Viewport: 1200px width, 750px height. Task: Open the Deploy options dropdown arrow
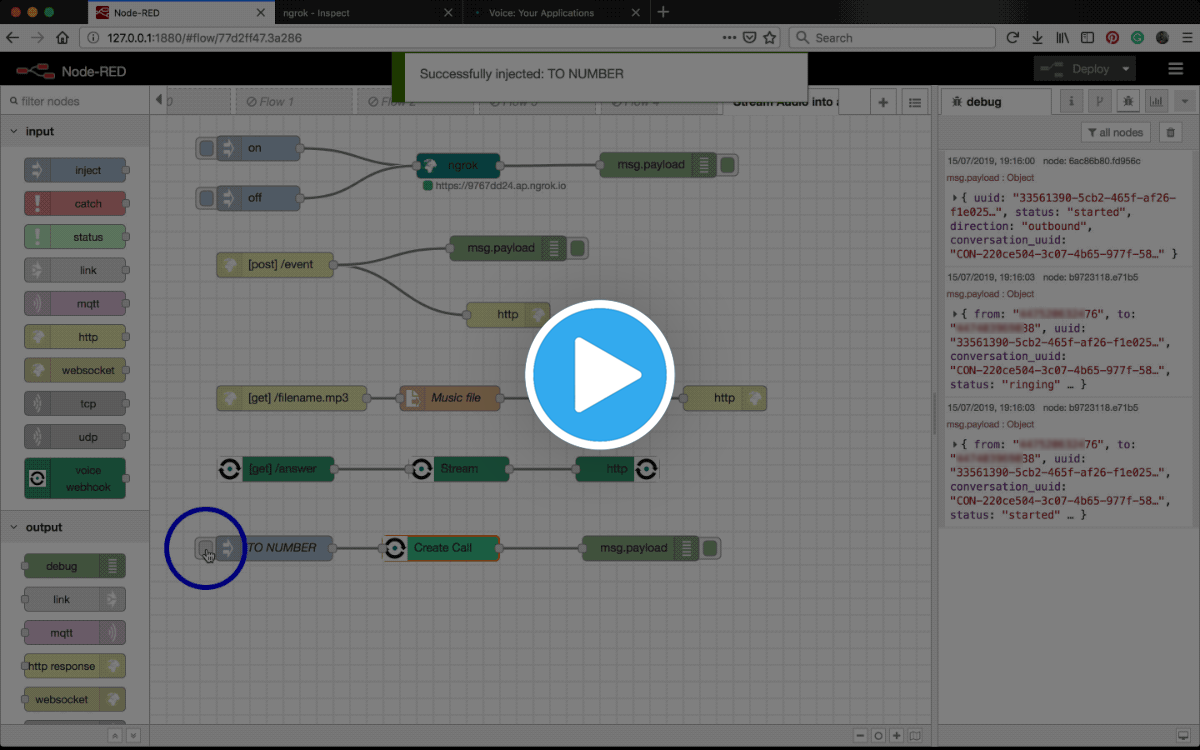point(1126,69)
